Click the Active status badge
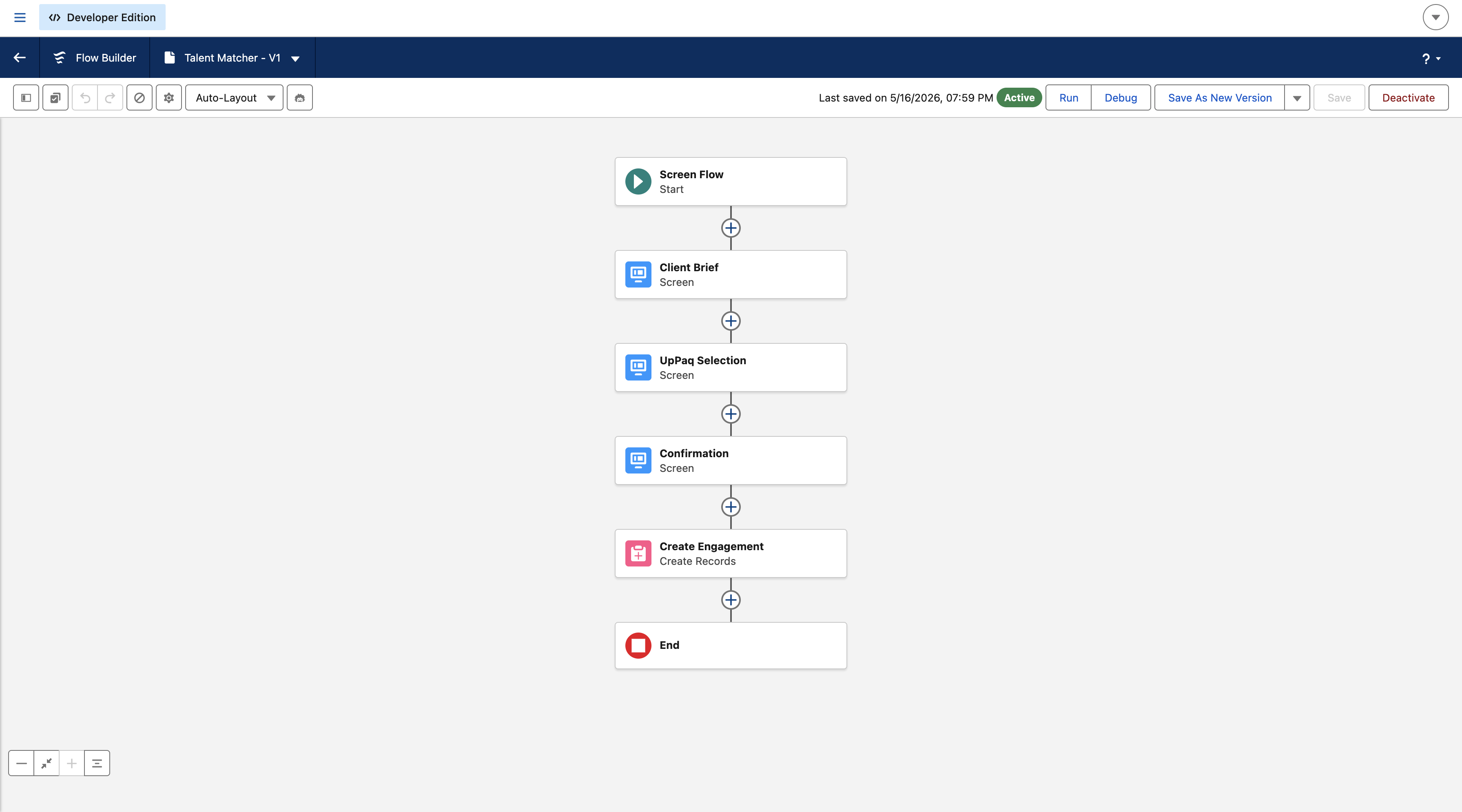 [x=1019, y=97]
